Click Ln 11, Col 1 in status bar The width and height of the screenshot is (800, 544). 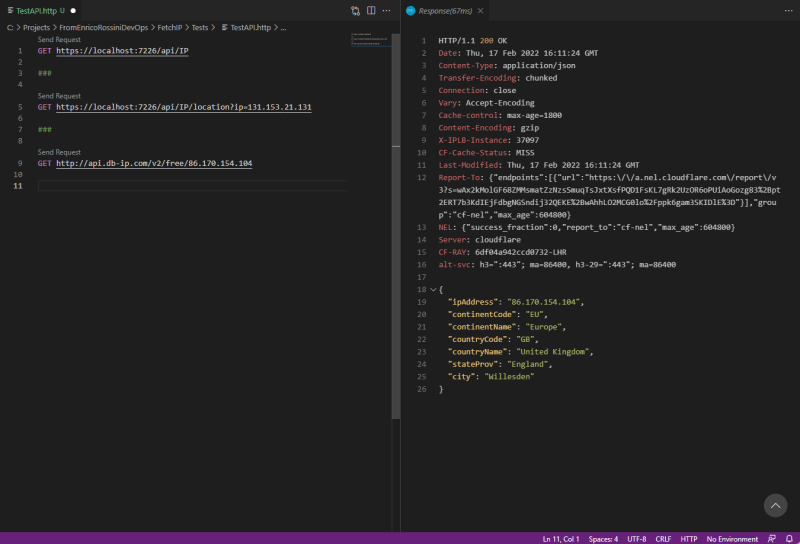[x=561, y=539]
